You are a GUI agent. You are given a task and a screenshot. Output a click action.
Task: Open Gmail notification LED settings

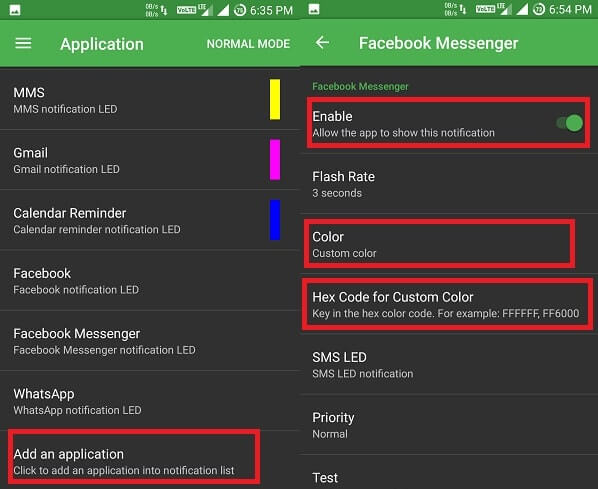click(150, 160)
